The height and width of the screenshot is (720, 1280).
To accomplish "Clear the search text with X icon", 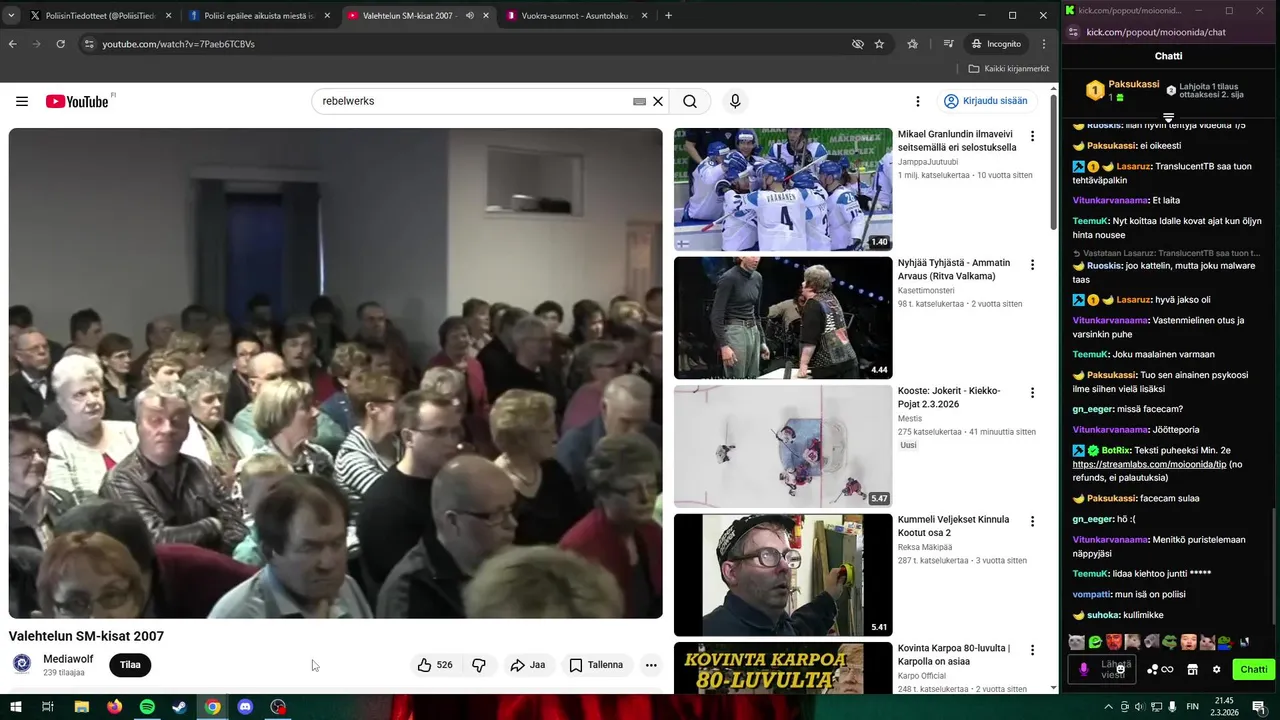I will (658, 101).
